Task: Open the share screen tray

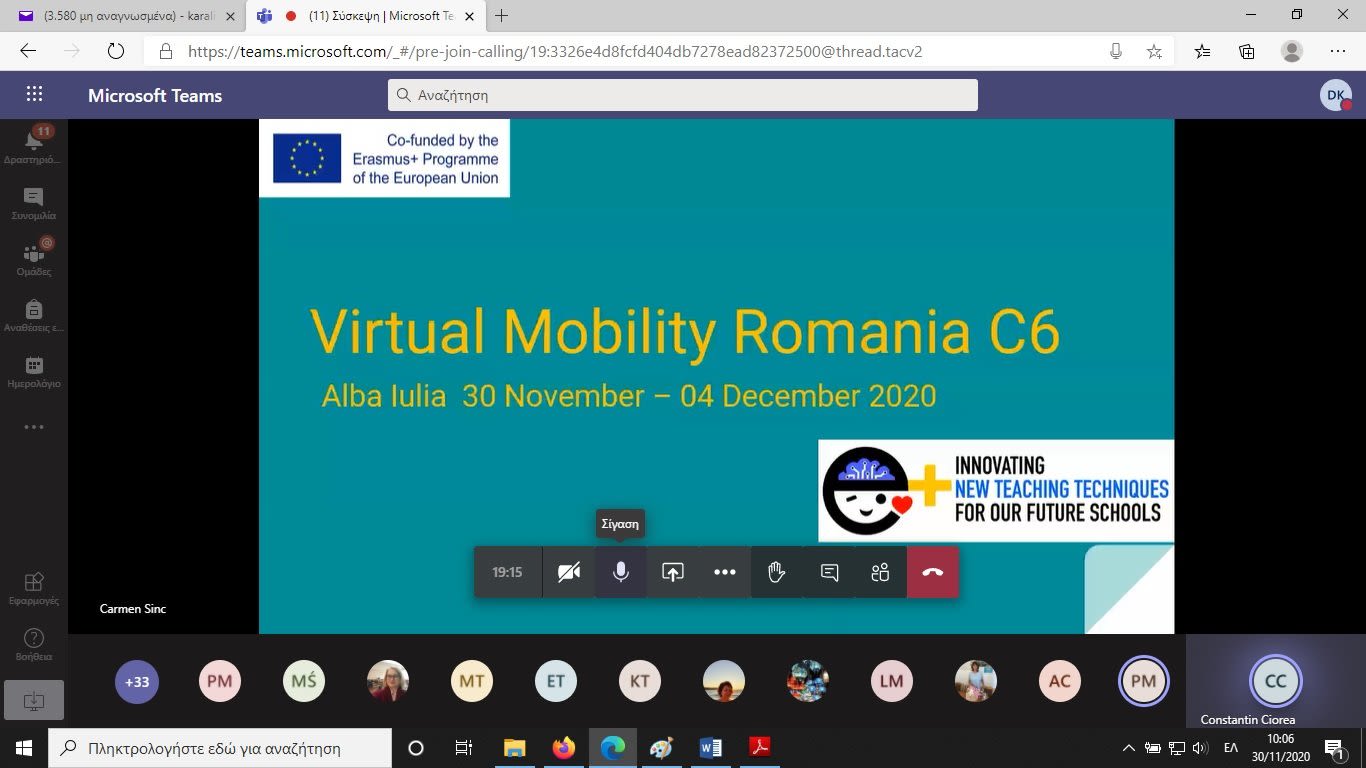Action: coord(673,572)
